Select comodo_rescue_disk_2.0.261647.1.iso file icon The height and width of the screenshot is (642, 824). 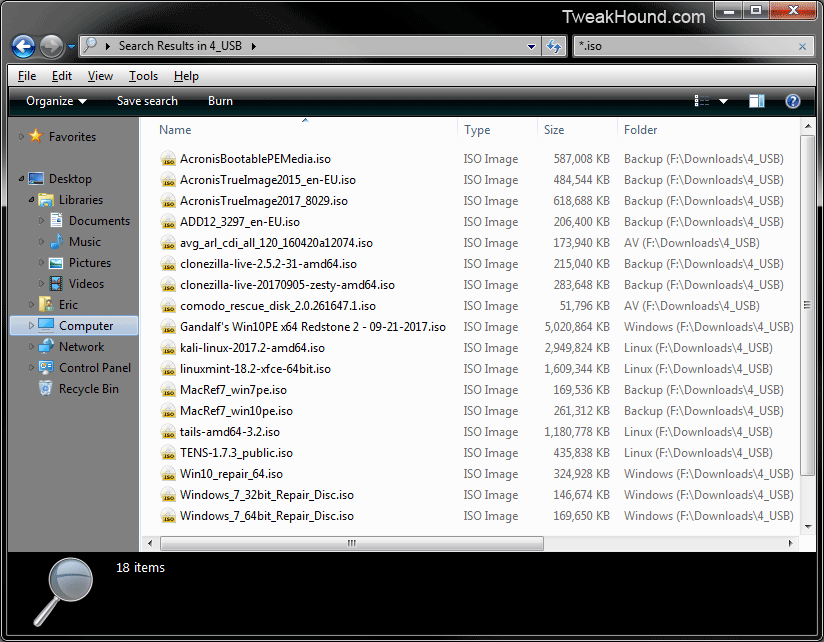pos(168,306)
